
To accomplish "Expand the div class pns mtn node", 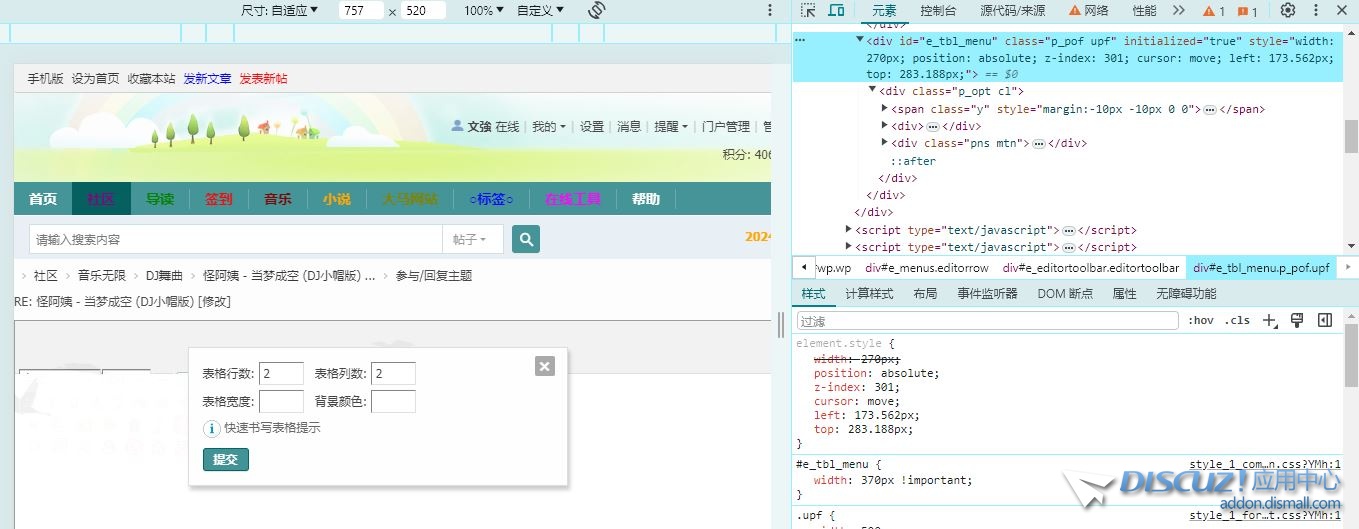I will 885,142.
